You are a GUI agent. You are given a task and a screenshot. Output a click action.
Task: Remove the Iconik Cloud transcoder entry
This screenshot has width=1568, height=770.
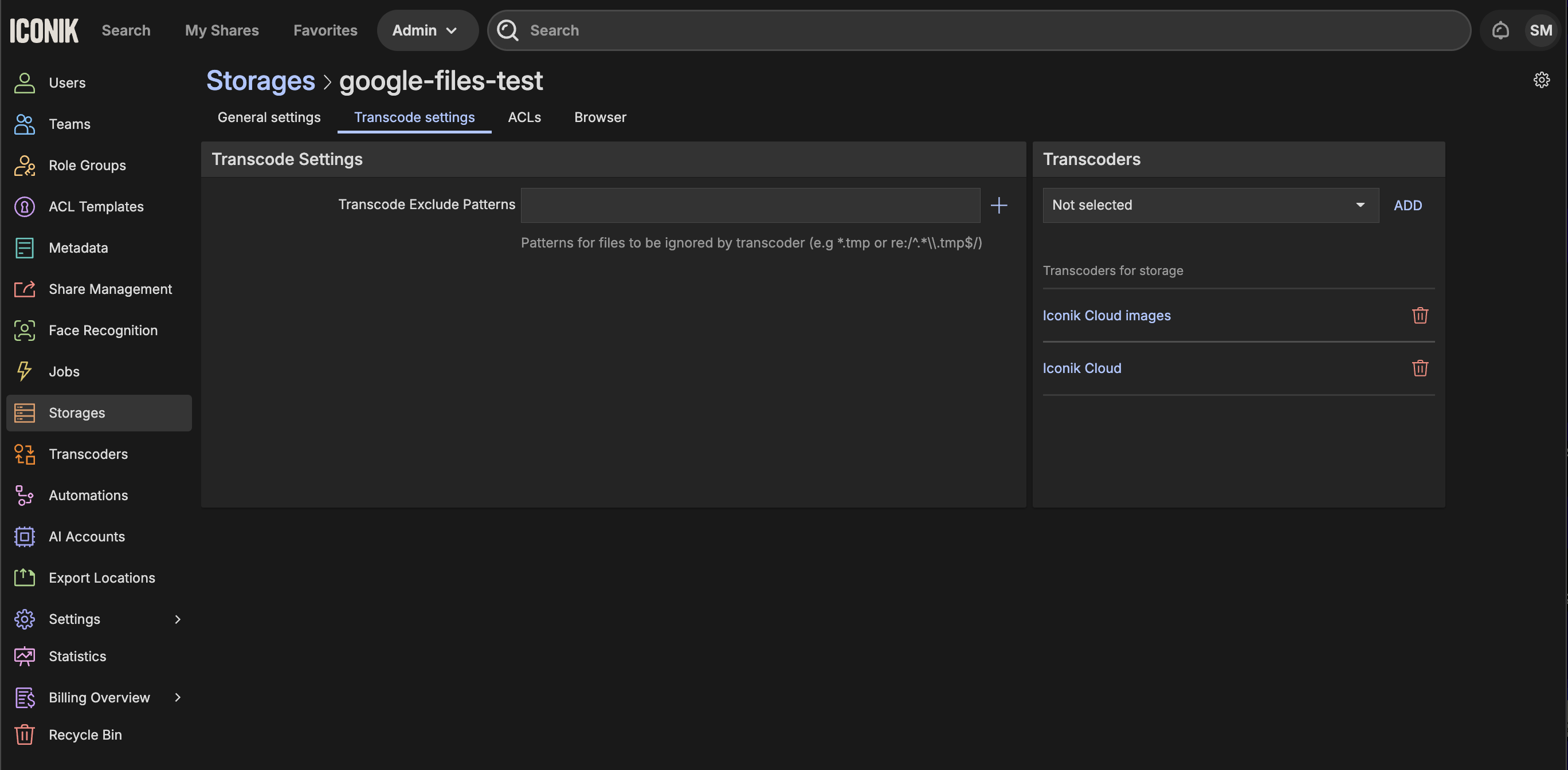tap(1420, 368)
